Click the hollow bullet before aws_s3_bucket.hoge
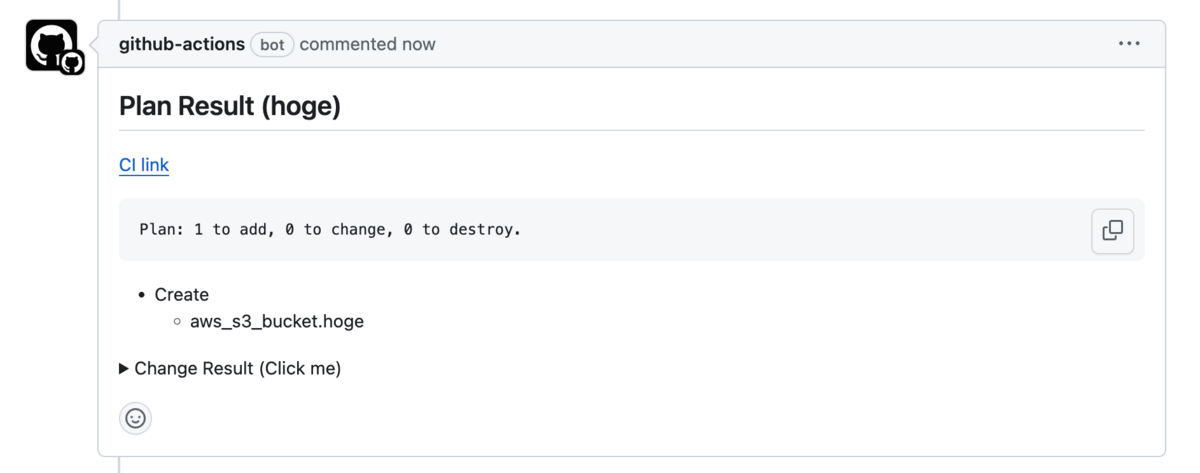Image resolution: width=1200 pixels, height=473 pixels. click(177, 322)
